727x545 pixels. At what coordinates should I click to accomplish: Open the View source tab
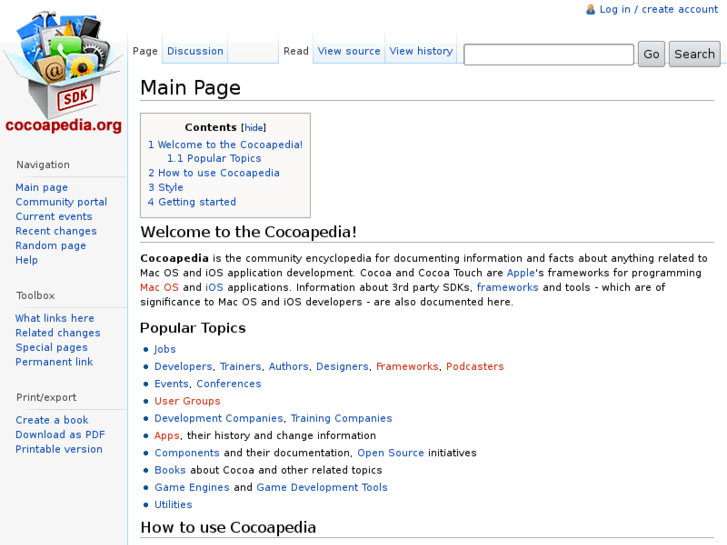point(349,51)
